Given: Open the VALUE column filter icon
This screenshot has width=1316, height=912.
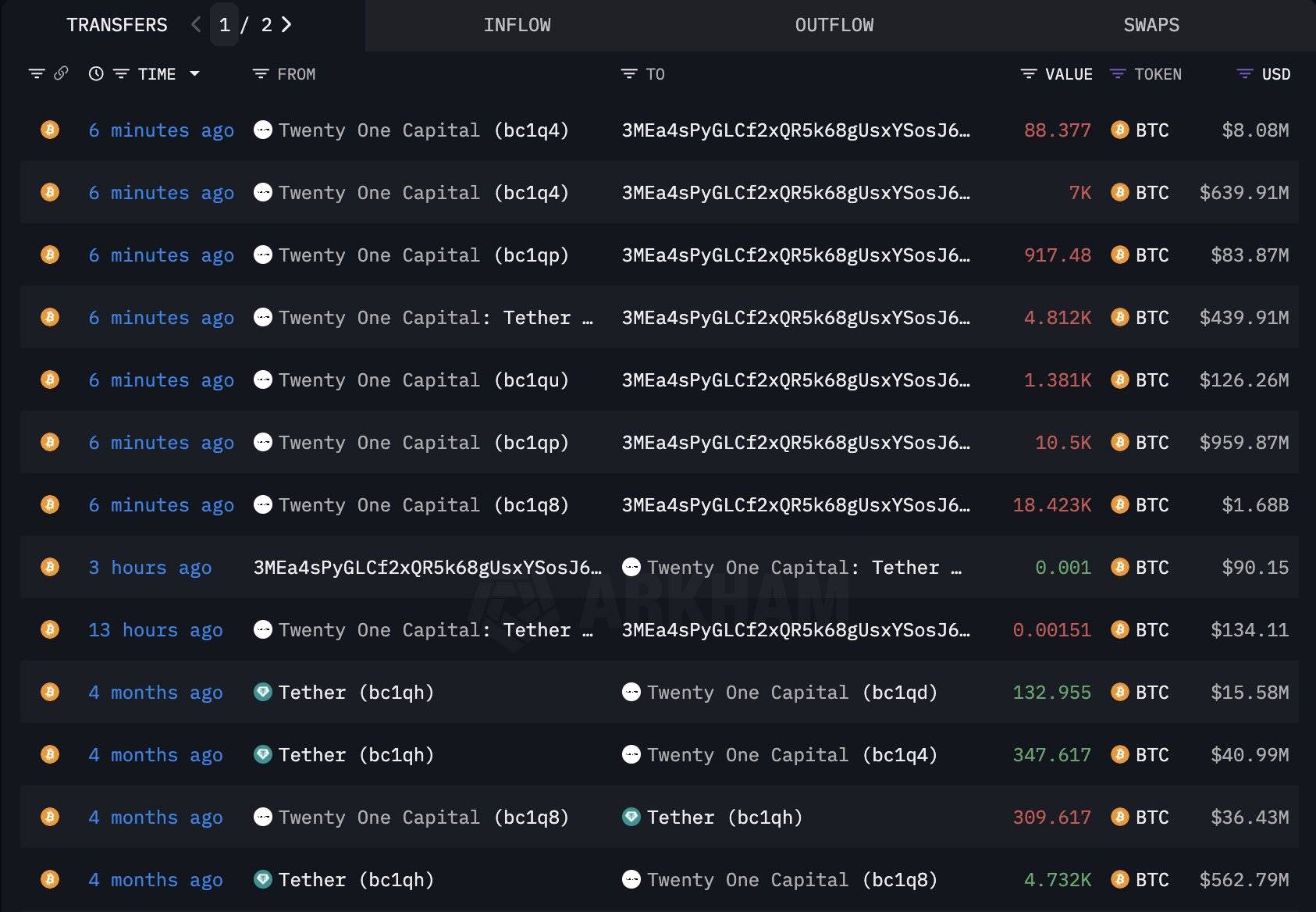Looking at the screenshot, I should (1029, 74).
